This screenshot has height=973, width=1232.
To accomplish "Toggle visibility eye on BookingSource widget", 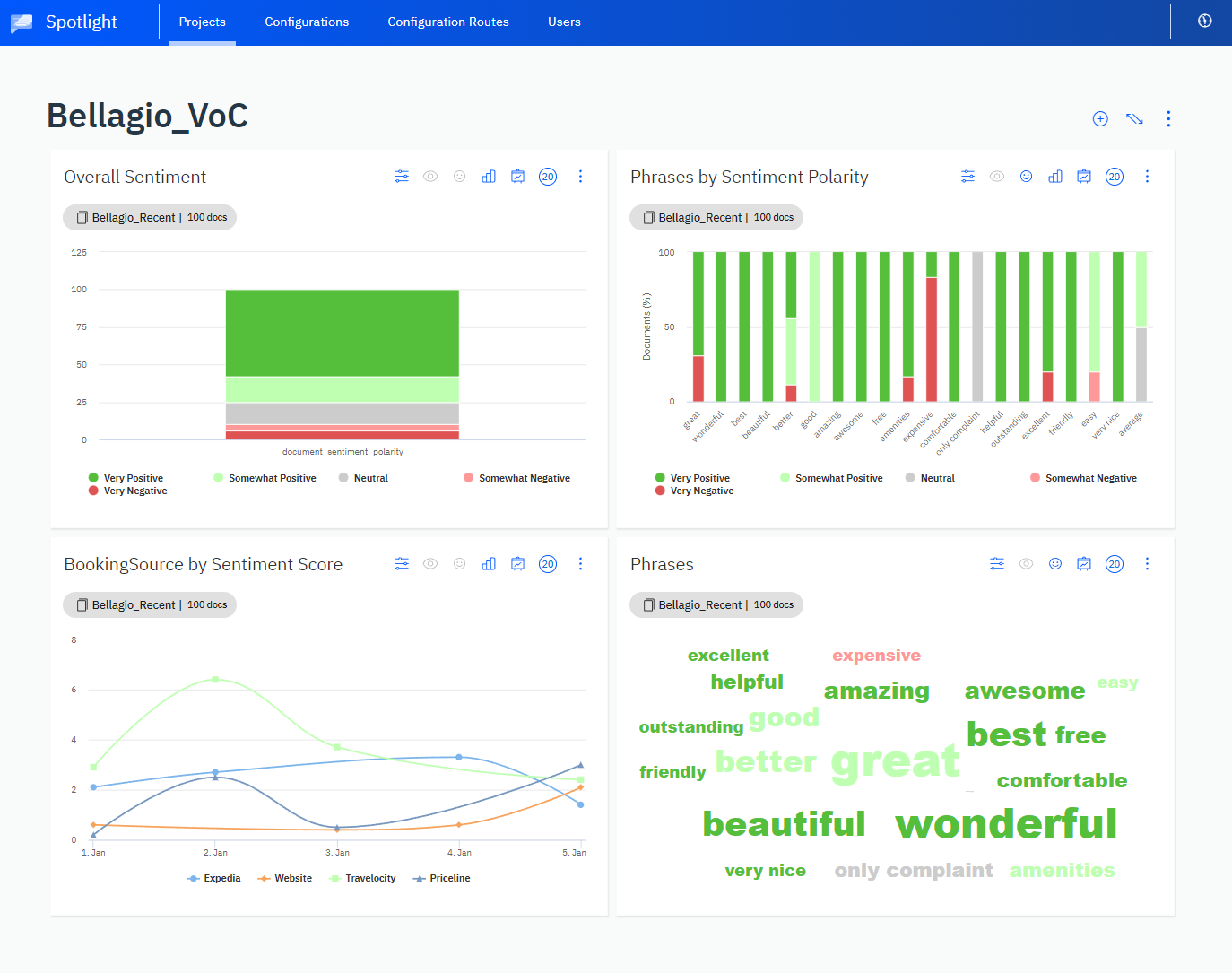I will tap(430, 563).
